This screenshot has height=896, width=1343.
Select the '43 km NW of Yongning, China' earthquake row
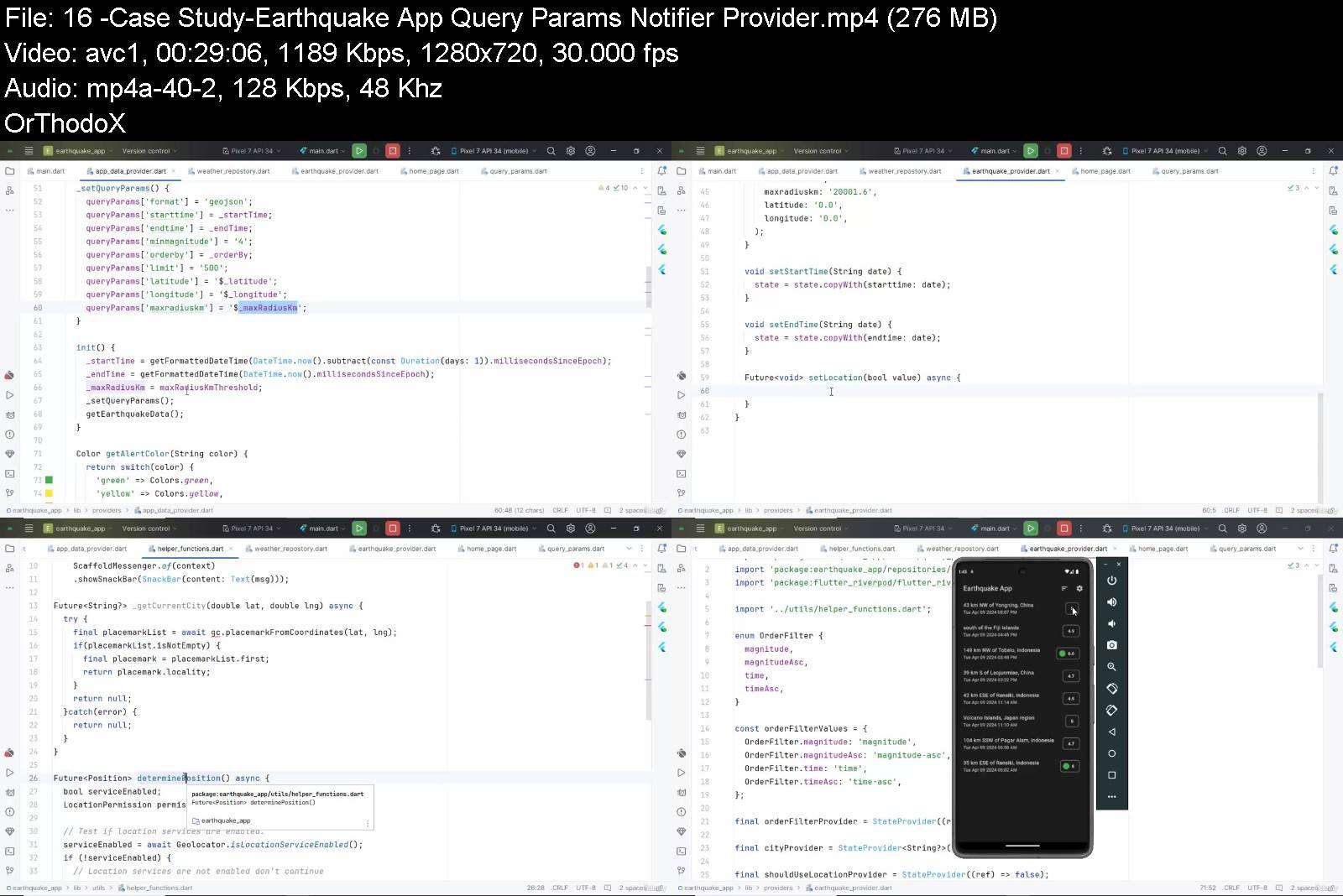tap(1022, 608)
